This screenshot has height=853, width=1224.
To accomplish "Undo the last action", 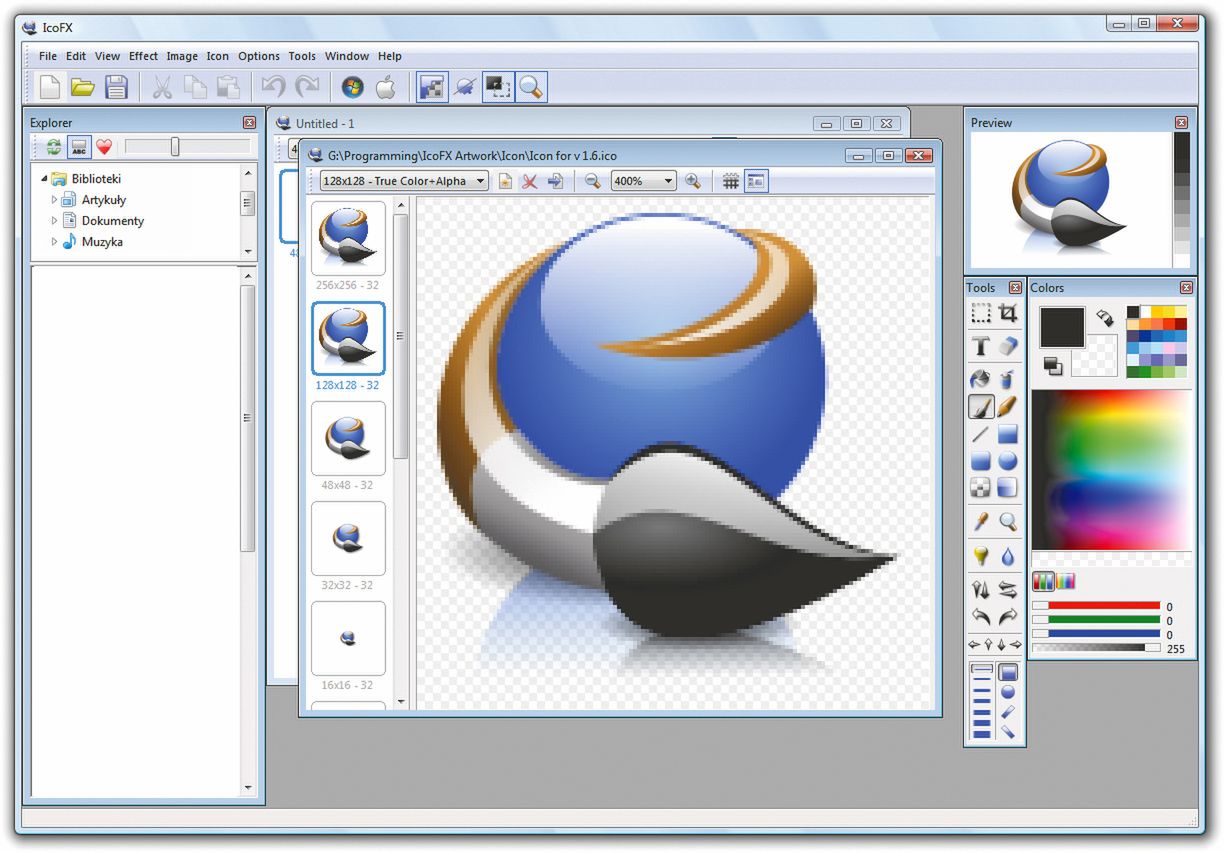I will tap(273, 87).
